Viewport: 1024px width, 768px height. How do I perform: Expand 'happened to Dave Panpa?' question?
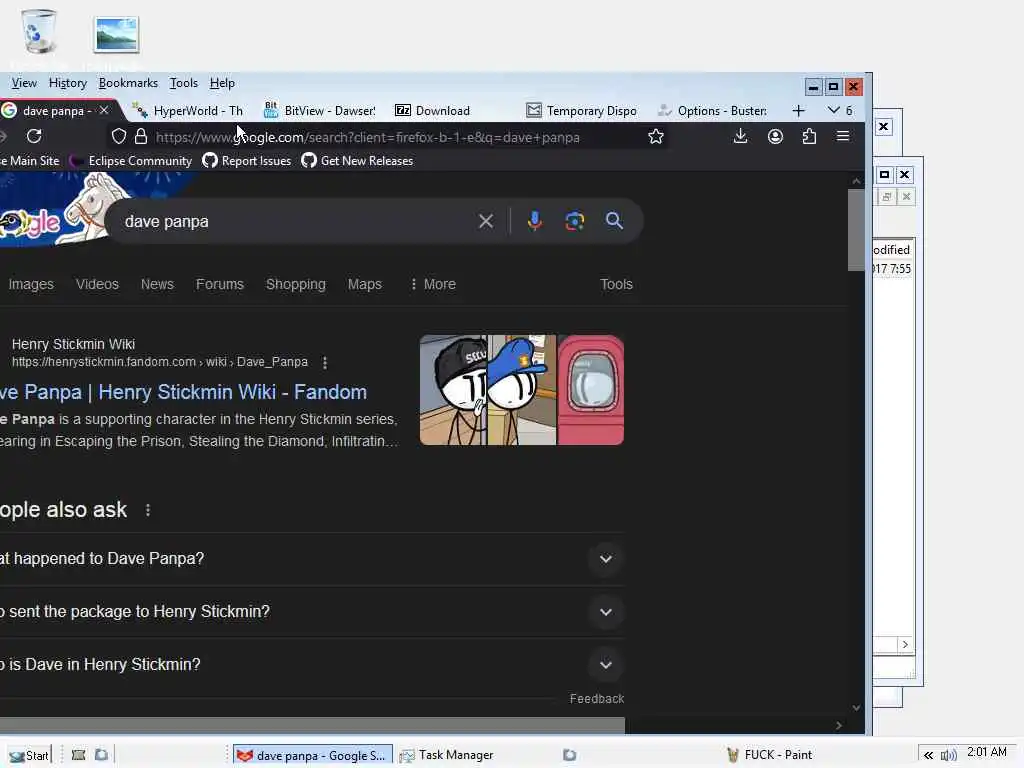[605, 559]
